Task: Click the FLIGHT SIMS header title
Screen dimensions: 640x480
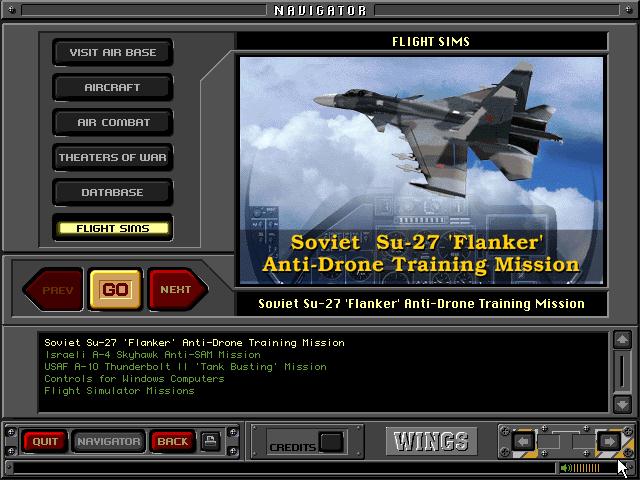Action: coord(431,42)
